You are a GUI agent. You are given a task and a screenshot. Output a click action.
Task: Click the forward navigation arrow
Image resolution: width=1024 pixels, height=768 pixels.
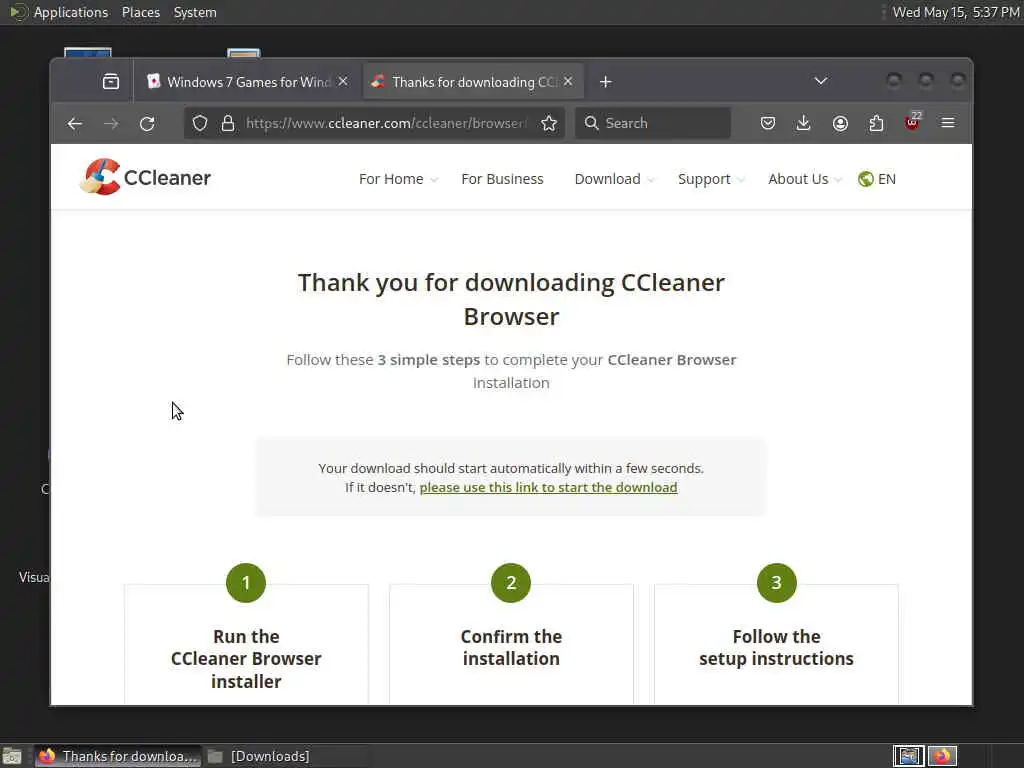111,123
